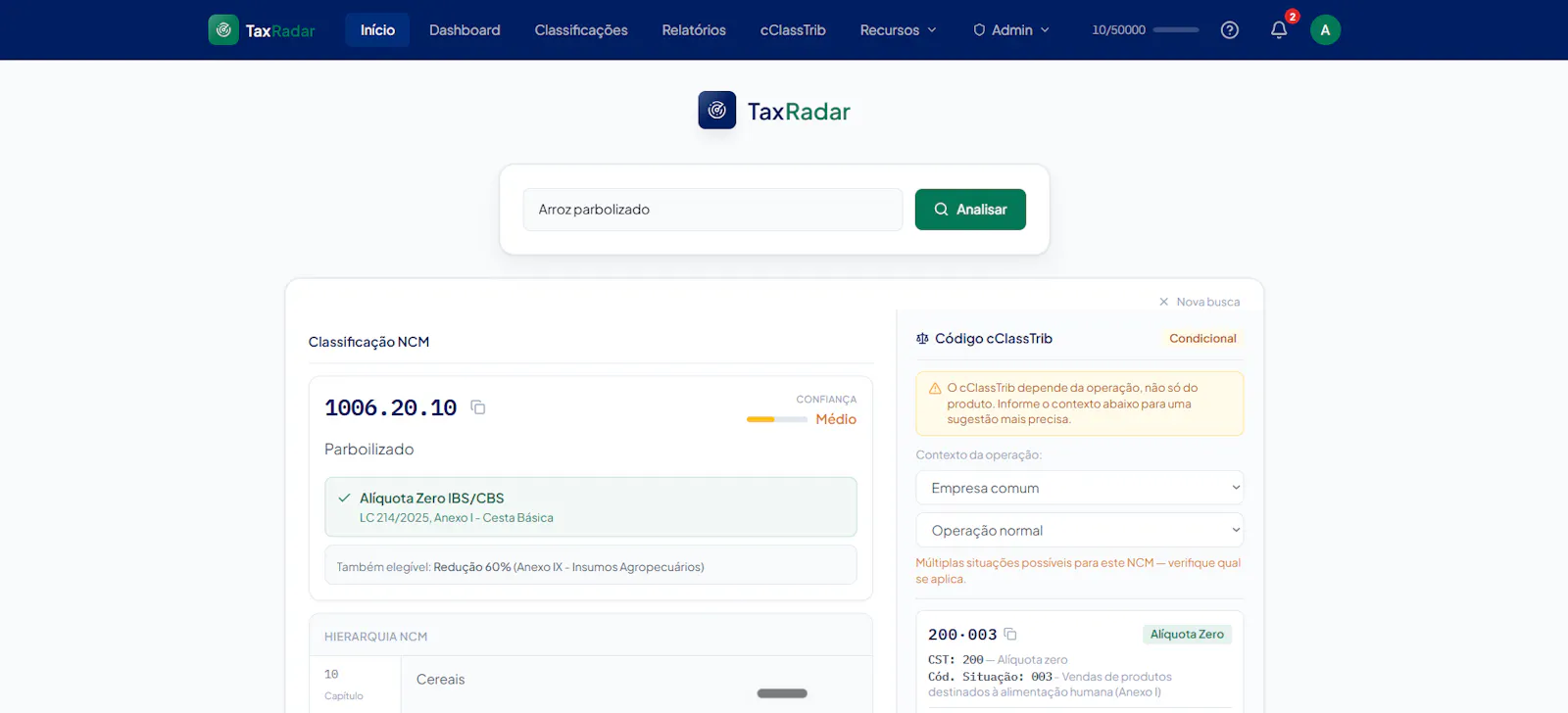The width and height of the screenshot is (1568, 713).
Task: Click the Contexto da operação label
Action: 978,455
